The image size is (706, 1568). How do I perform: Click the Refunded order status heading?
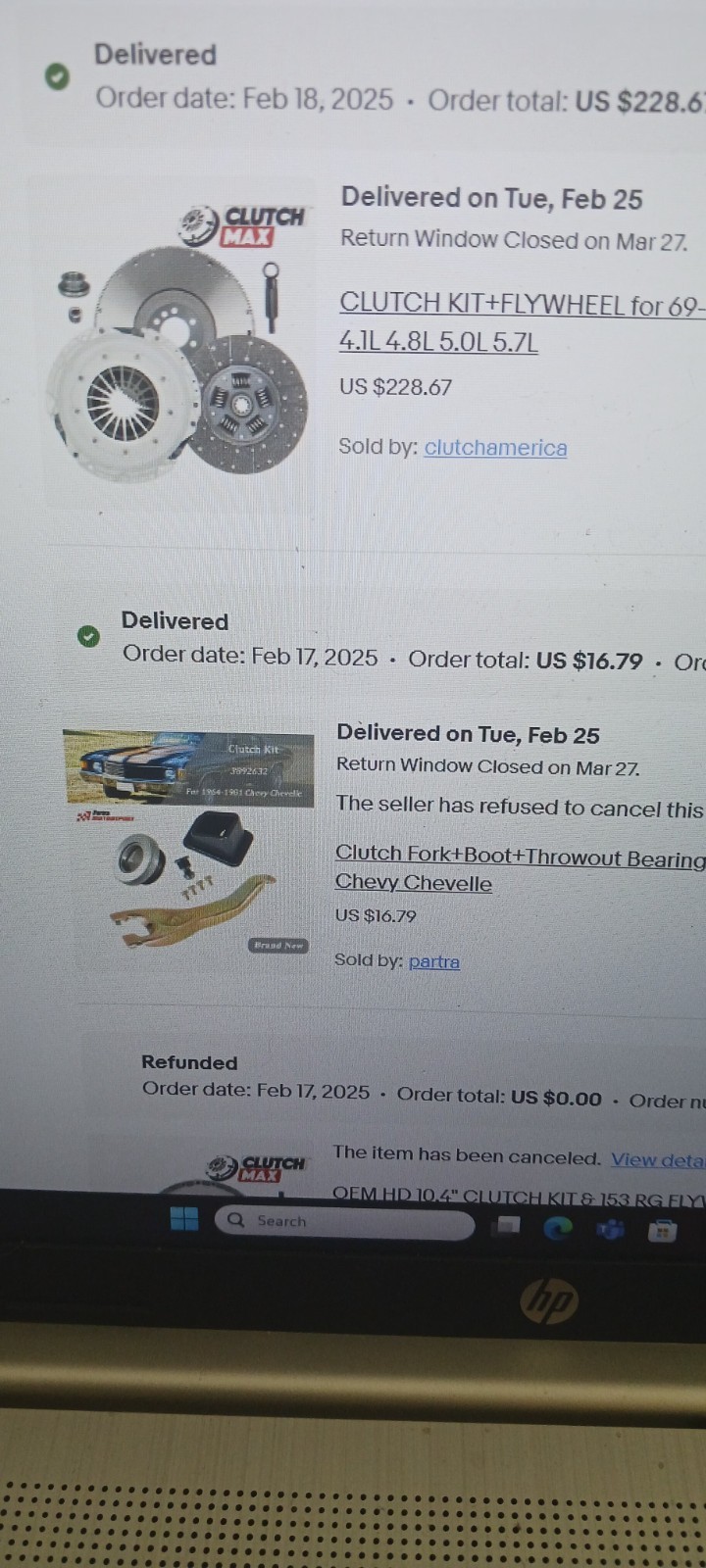[x=189, y=1062]
